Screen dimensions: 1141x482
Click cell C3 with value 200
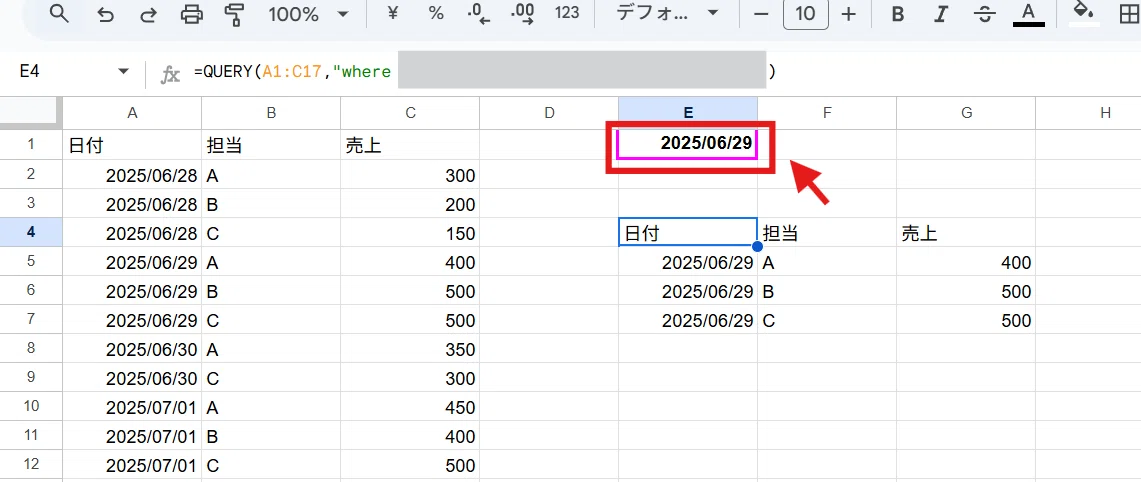410,203
